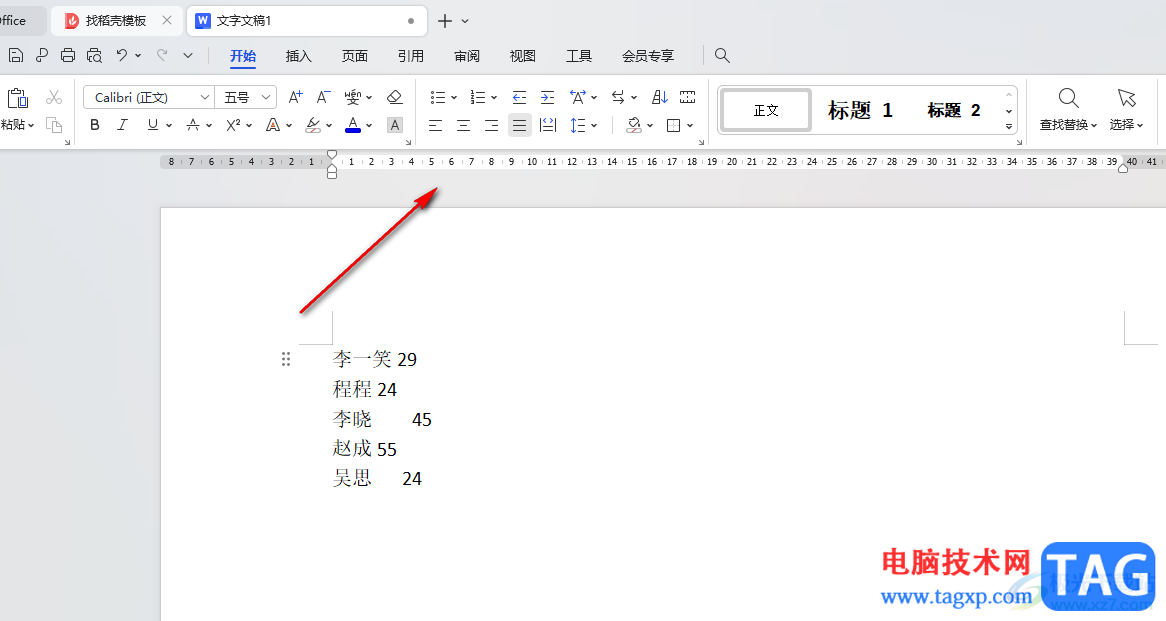Switch to the 找稻壳模板 tab
This screenshot has height=621, width=1166.
pyautogui.click(x=115, y=21)
